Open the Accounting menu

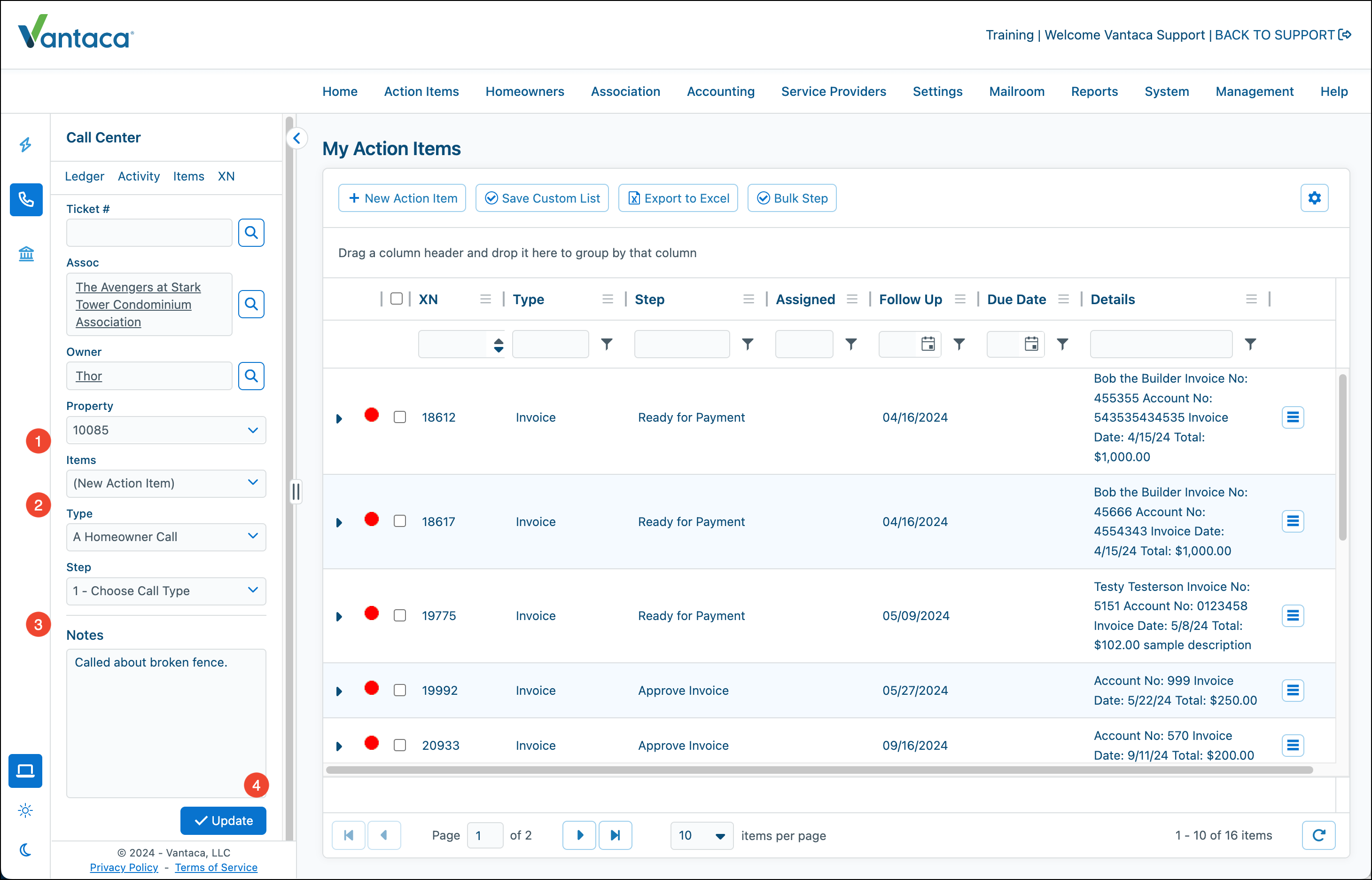[x=720, y=91]
